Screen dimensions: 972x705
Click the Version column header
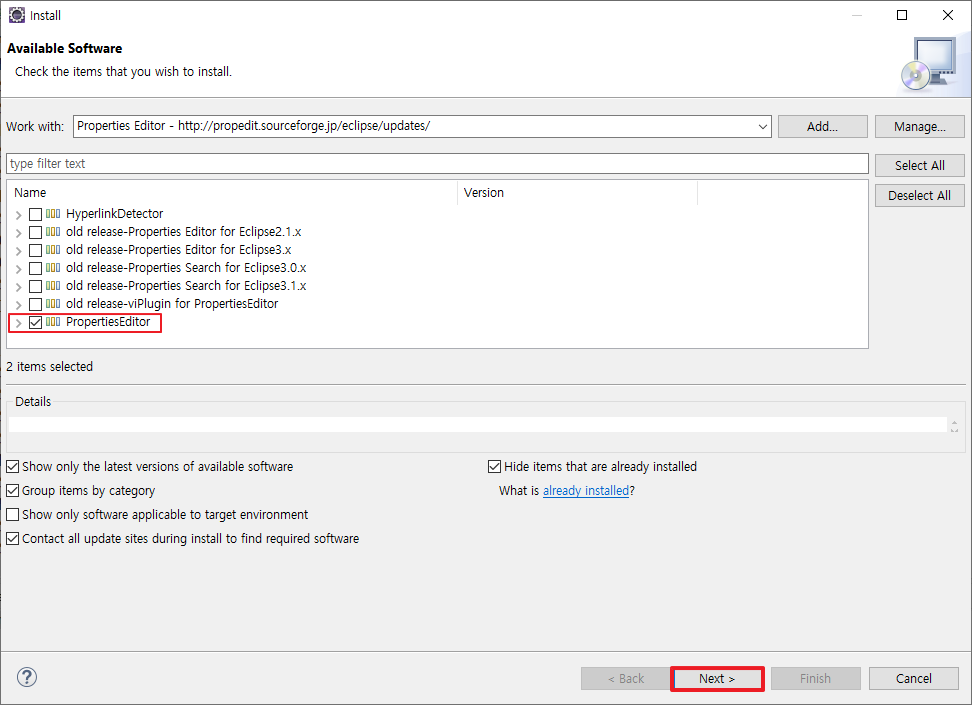click(x=578, y=193)
